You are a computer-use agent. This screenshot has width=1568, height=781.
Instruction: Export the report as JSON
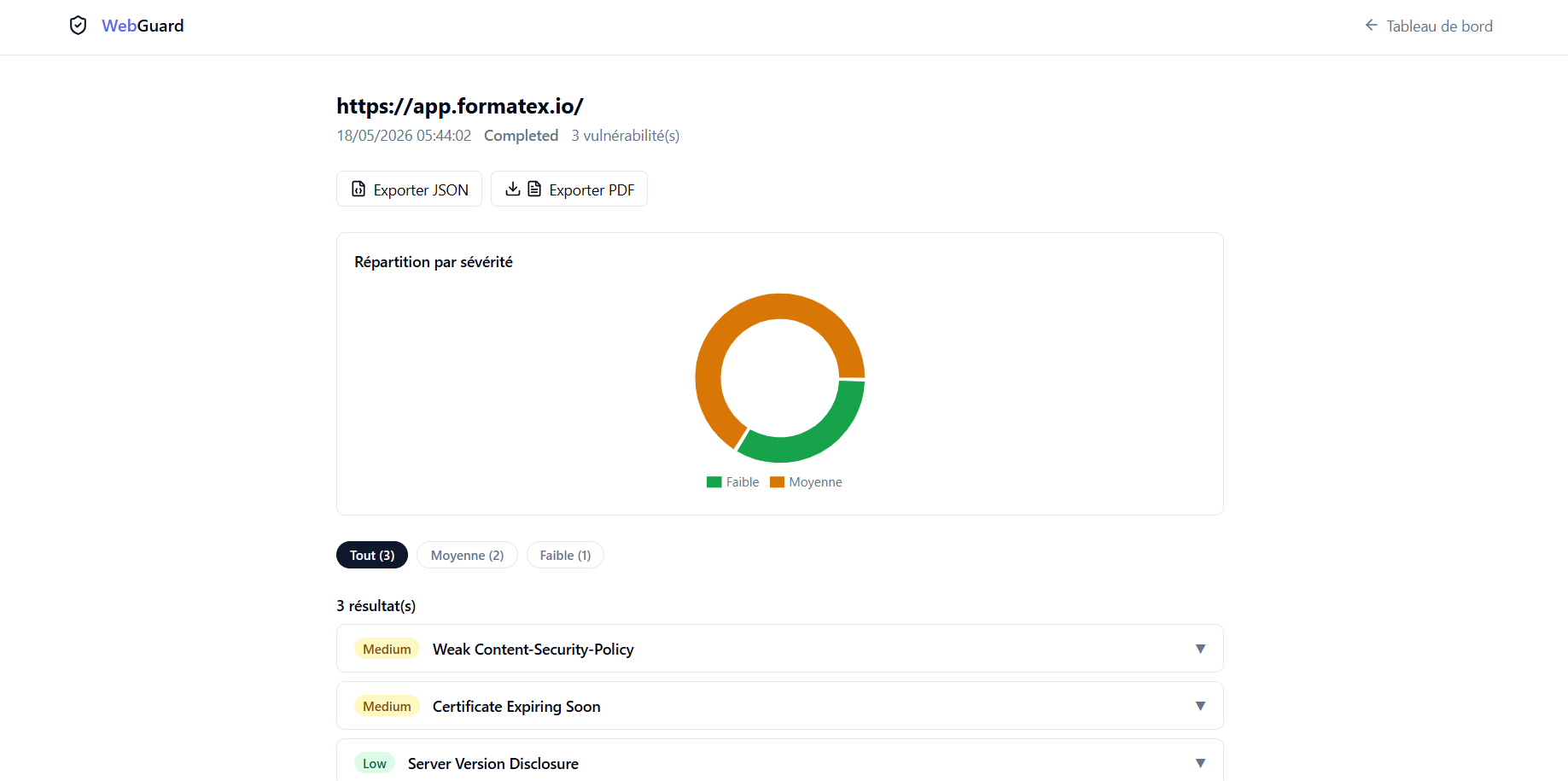409,189
